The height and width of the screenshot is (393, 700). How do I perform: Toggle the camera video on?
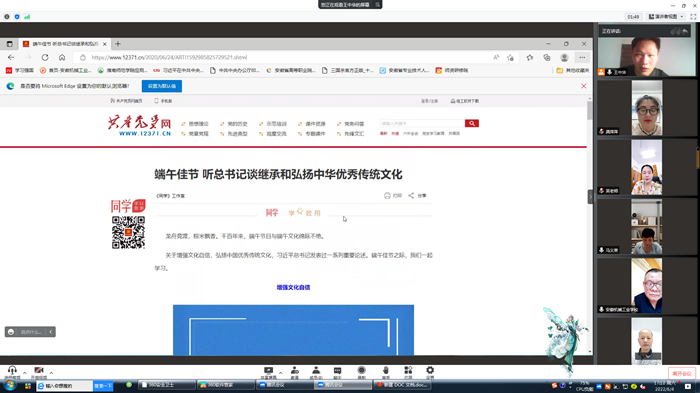pos(39,371)
